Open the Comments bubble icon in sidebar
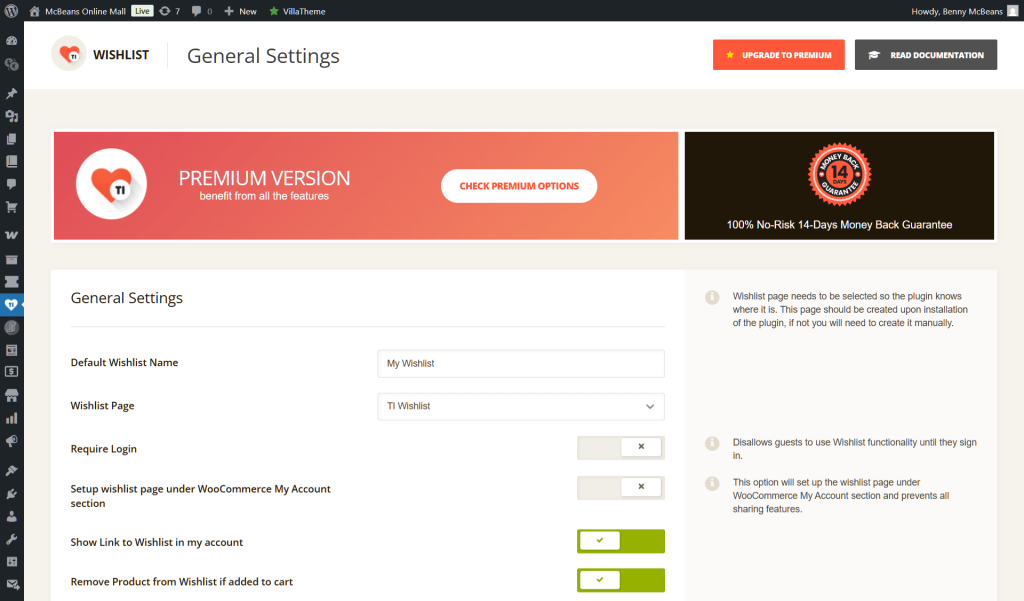This screenshot has width=1024, height=601. pyautogui.click(x=12, y=183)
